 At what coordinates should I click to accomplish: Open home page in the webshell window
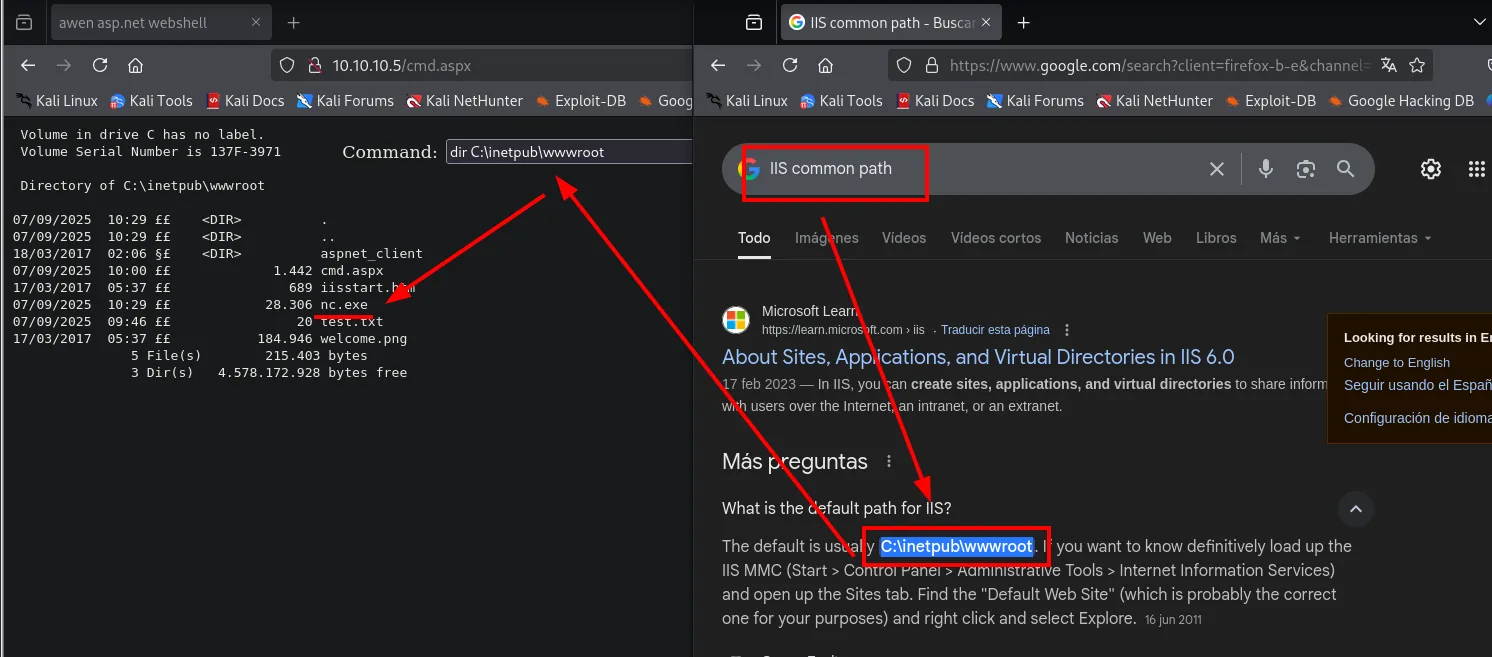(136, 65)
